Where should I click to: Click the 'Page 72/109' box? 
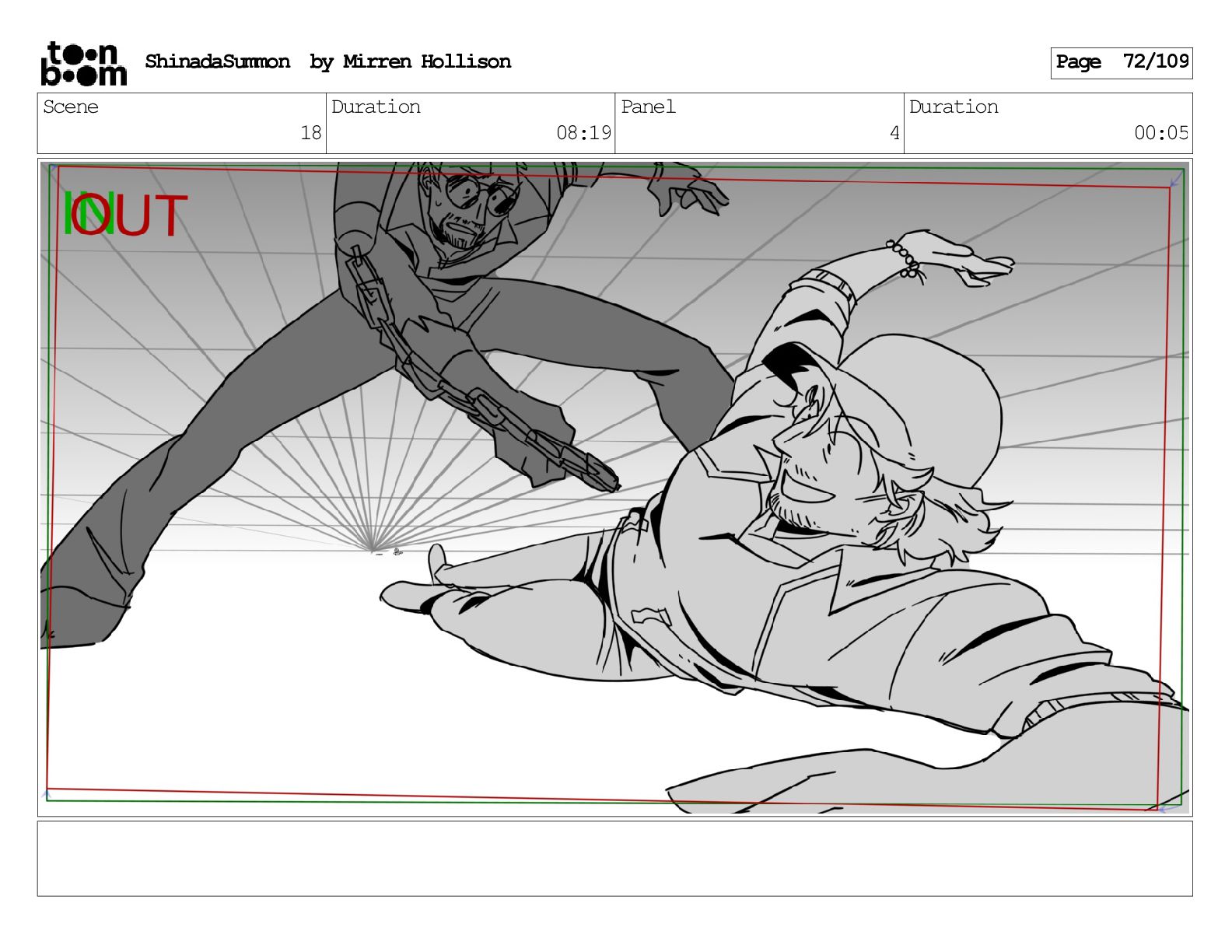1122,62
